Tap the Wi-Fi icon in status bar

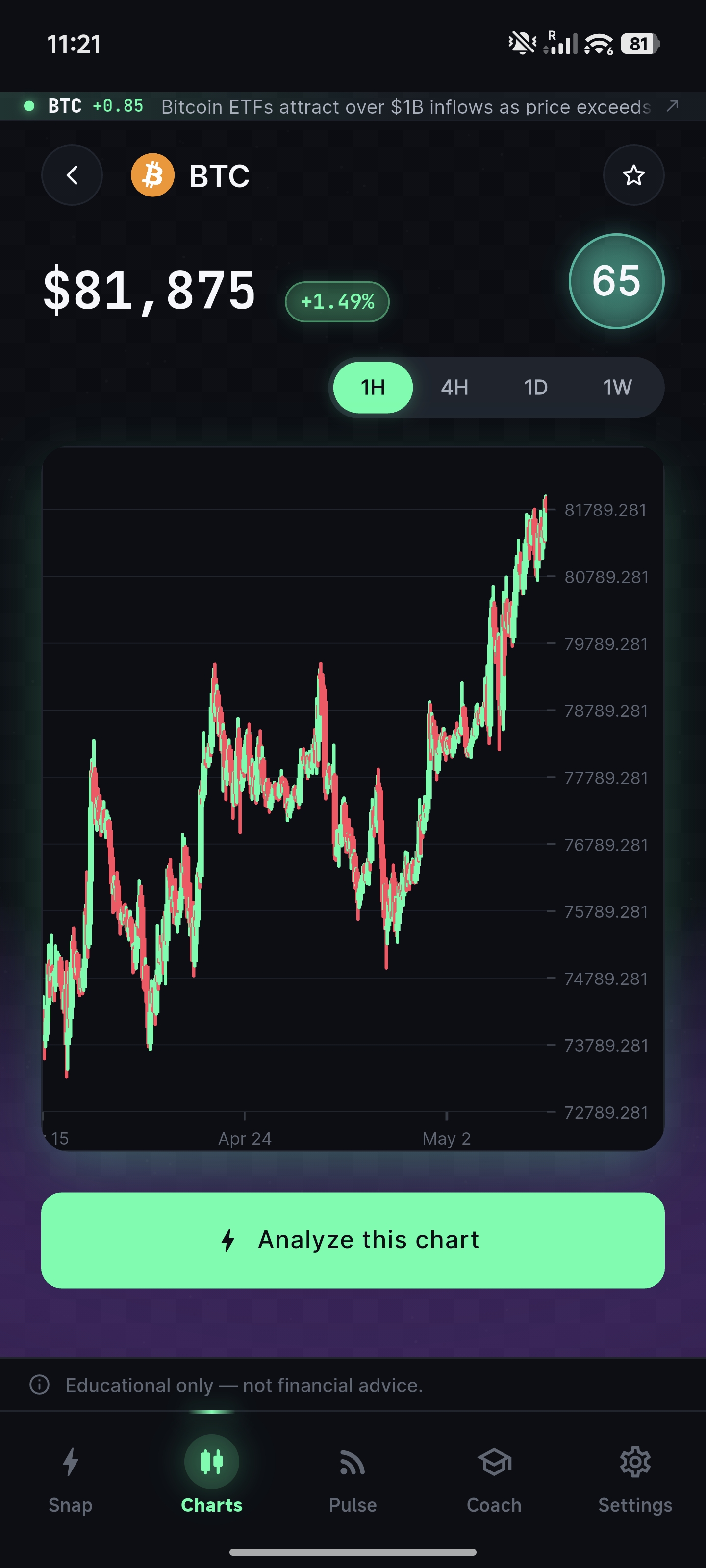(598, 44)
